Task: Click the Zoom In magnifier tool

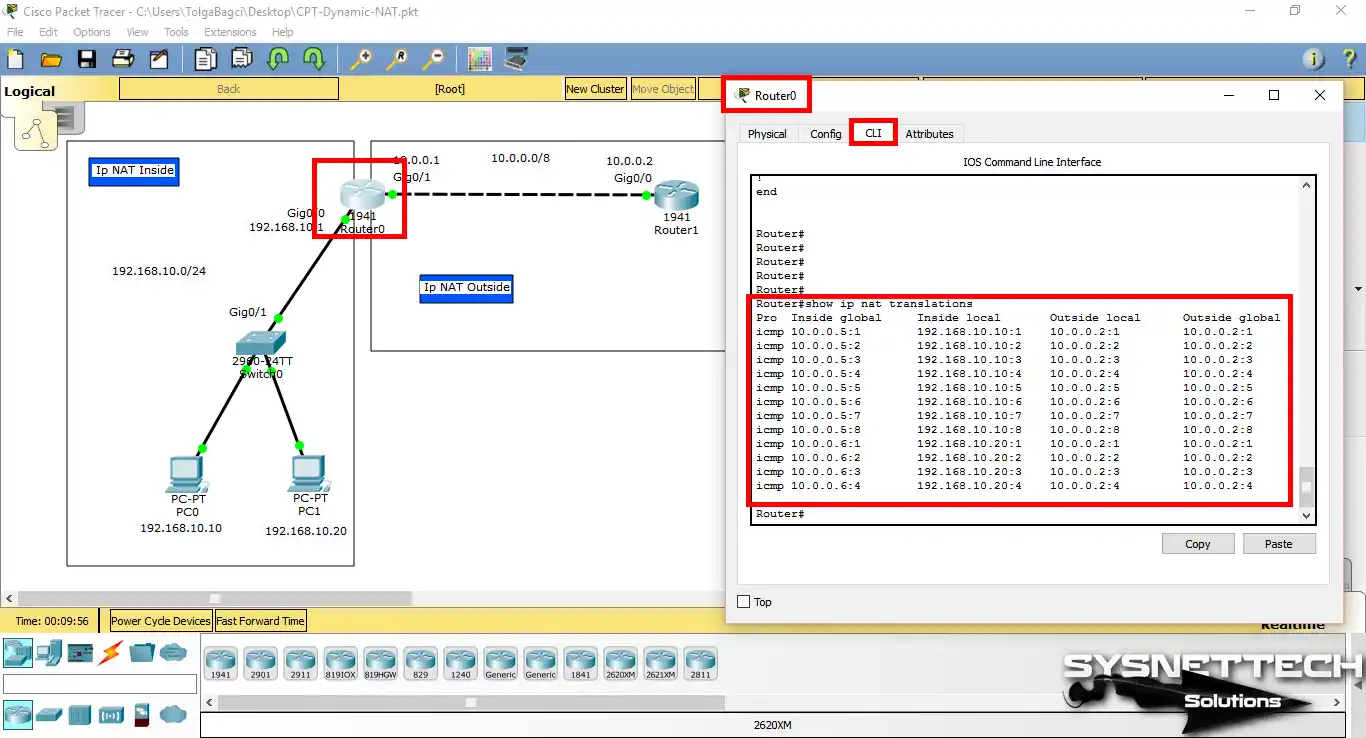Action: (x=361, y=59)
